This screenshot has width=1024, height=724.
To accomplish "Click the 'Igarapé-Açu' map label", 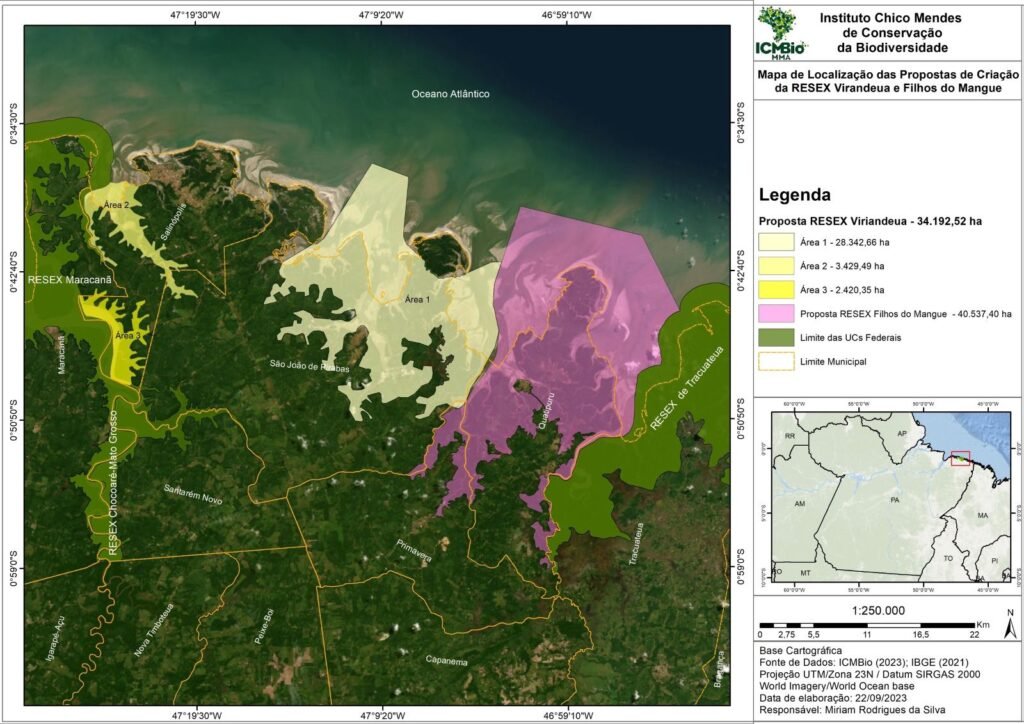I will 56,640.
